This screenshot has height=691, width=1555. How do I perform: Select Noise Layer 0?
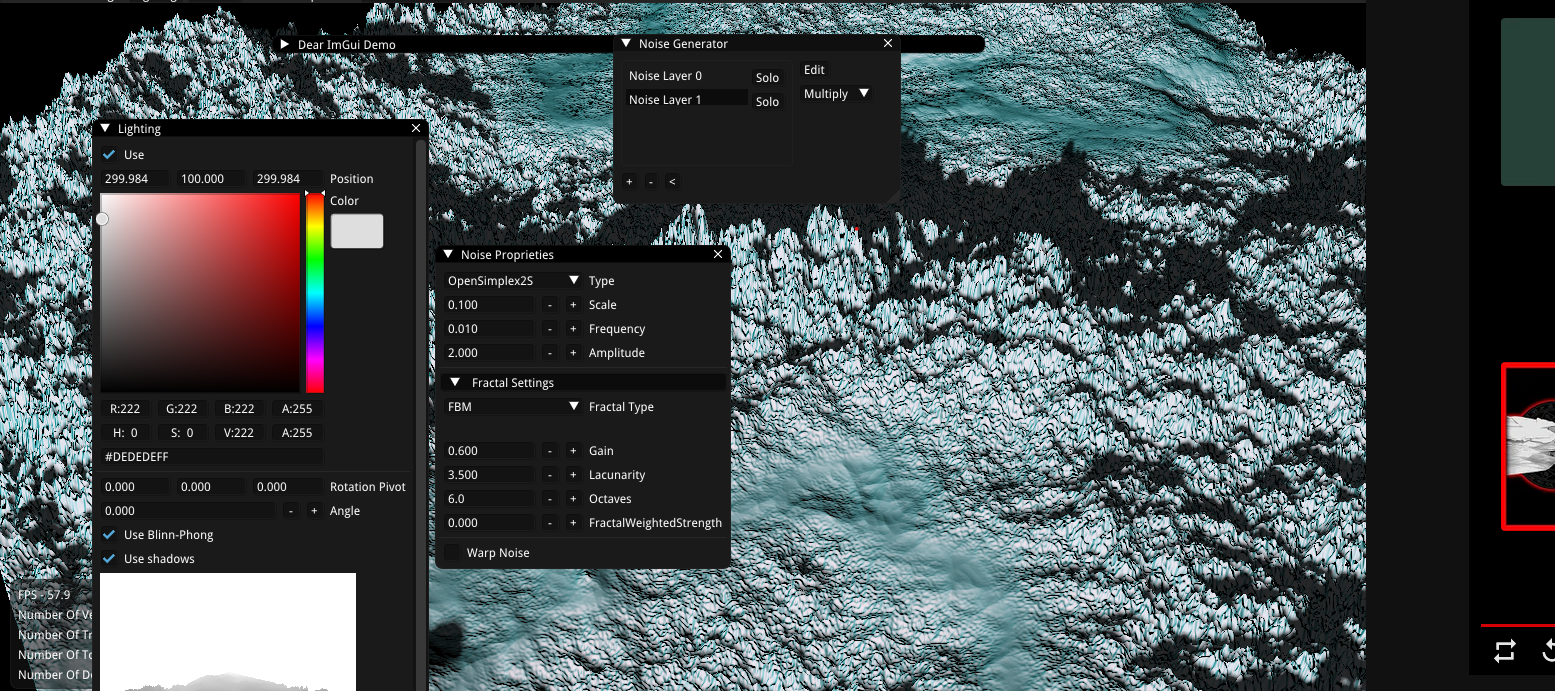(x=686, y=76)
